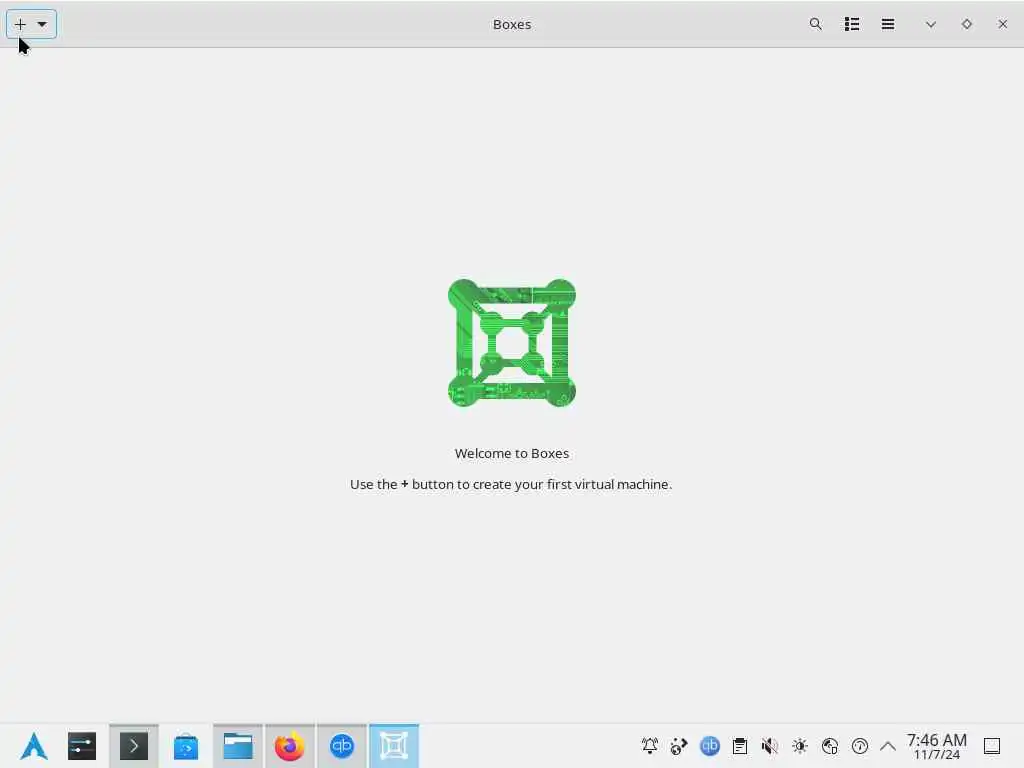The height and width of the screenshot is (768, 1024).
Task: Open qBittorrent from the taskbar
Action: pyautogui.click(x=342, y=746)
